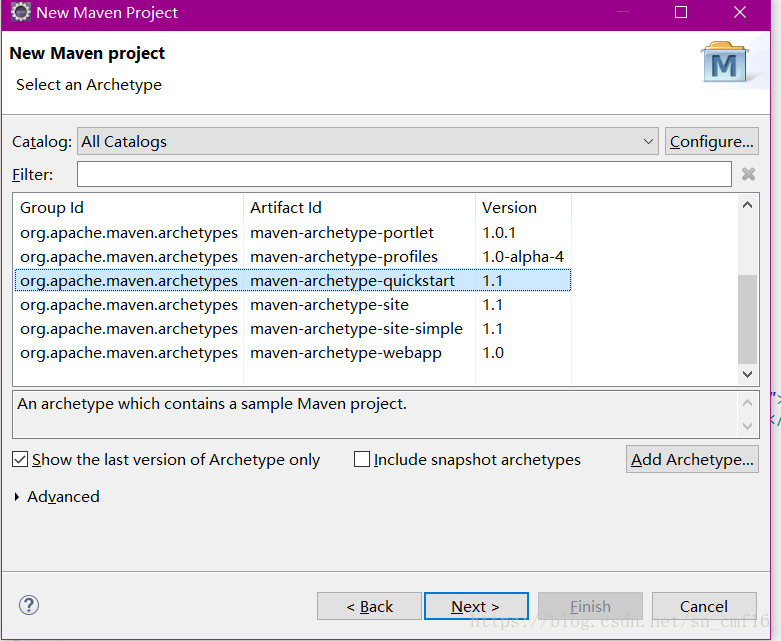
Task: Click the description box scroll up arrow
Action: point(747,402)
